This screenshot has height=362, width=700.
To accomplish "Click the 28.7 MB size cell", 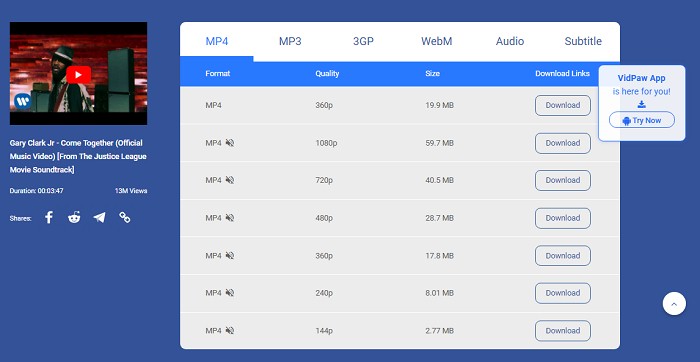I will tap(440, 218).
